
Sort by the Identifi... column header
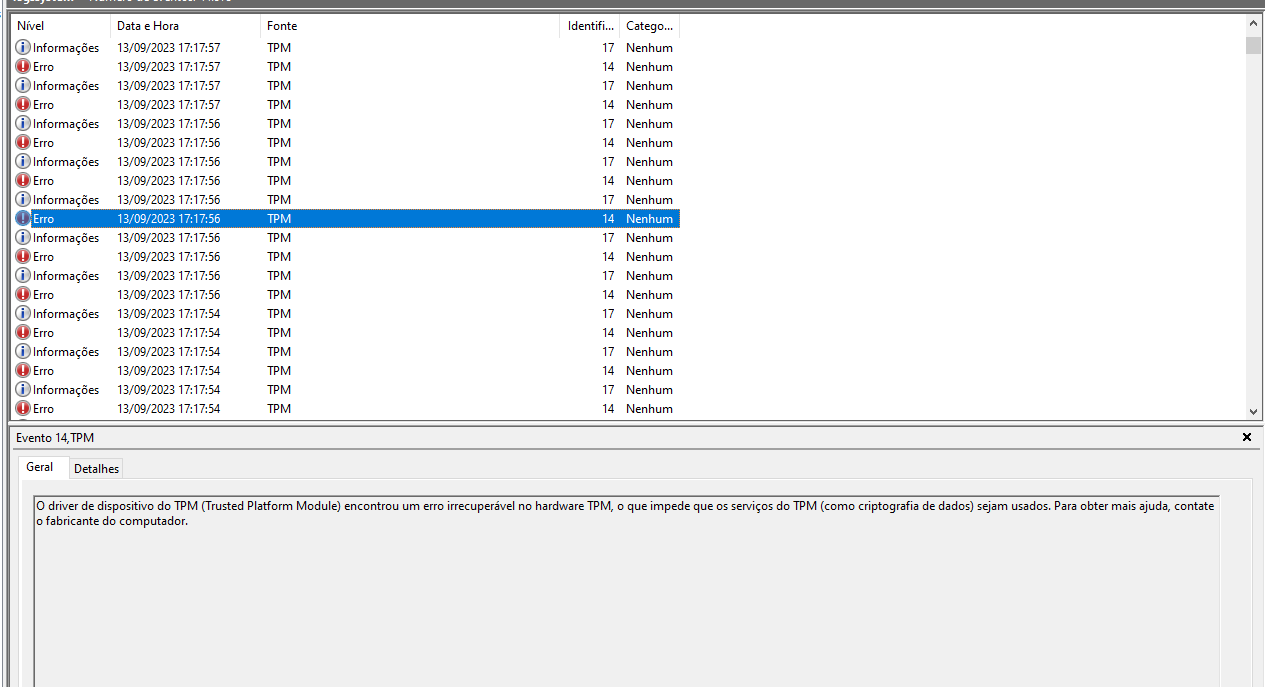(590, 26)
